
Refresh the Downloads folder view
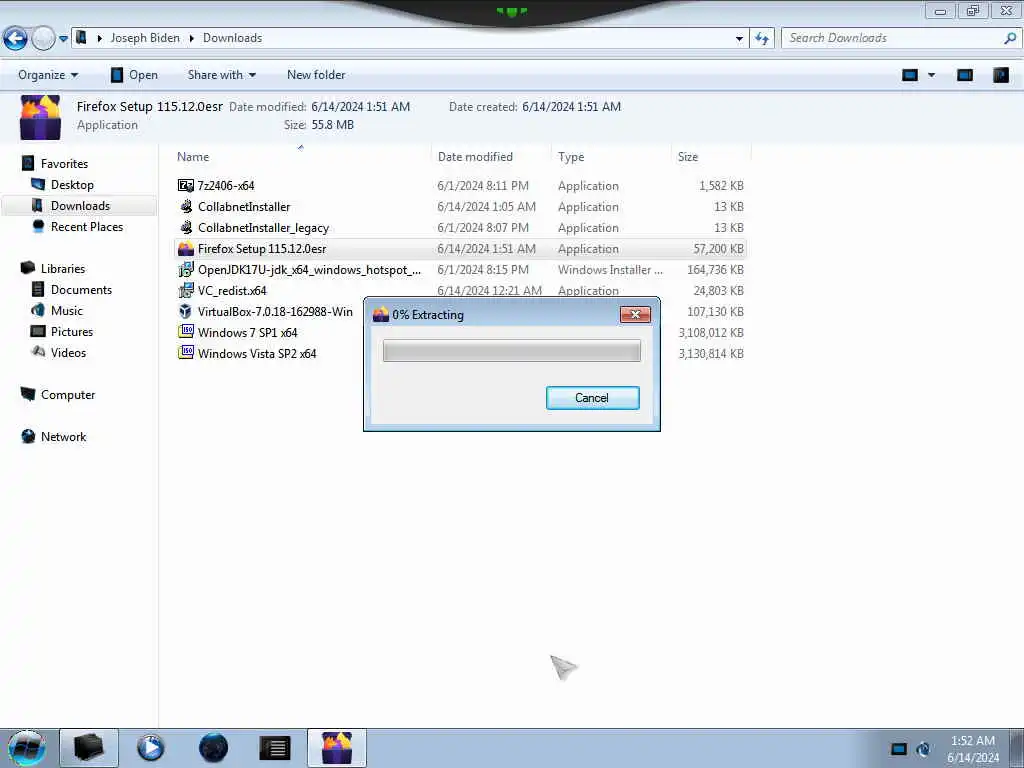(x=761, y=39)
